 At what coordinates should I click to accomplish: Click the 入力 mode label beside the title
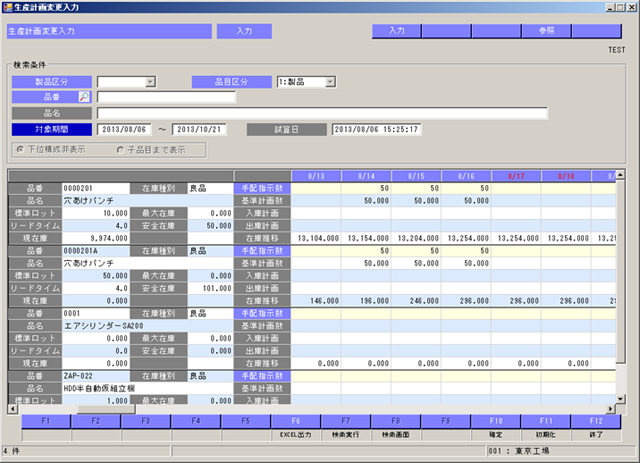[244, 31]
